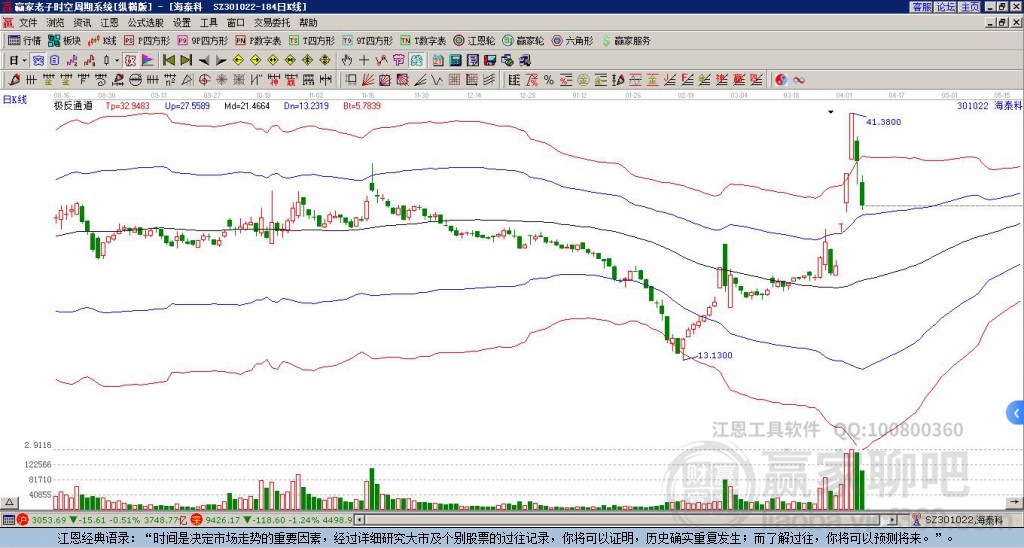The height and width of the screenshot is (548, 1024).
Task: Open the 工具 menu
Action: [x=208, y=23]
